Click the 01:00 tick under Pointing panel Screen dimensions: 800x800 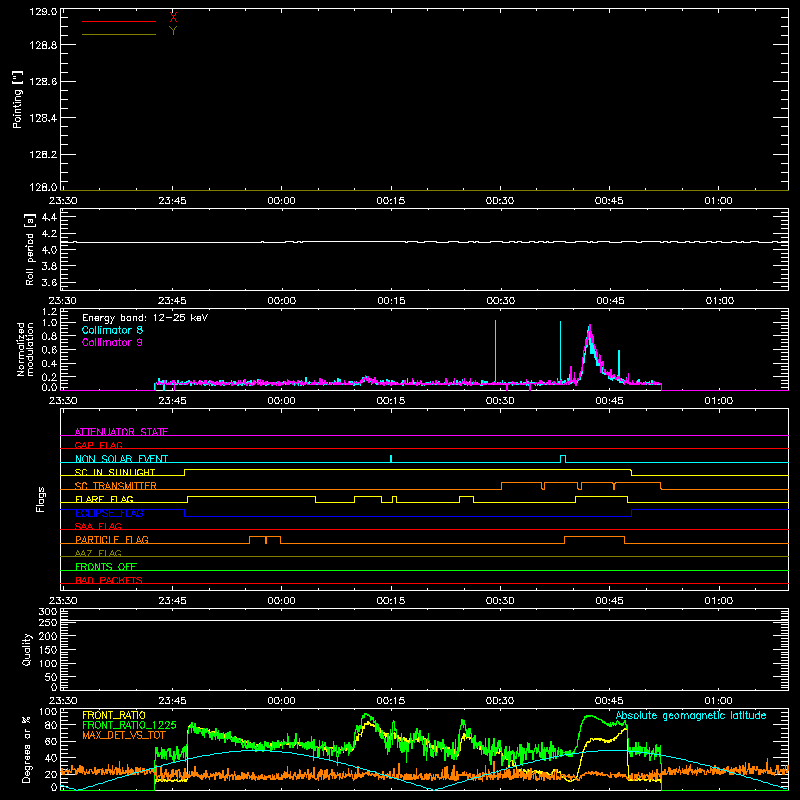(x=718, y=201)
